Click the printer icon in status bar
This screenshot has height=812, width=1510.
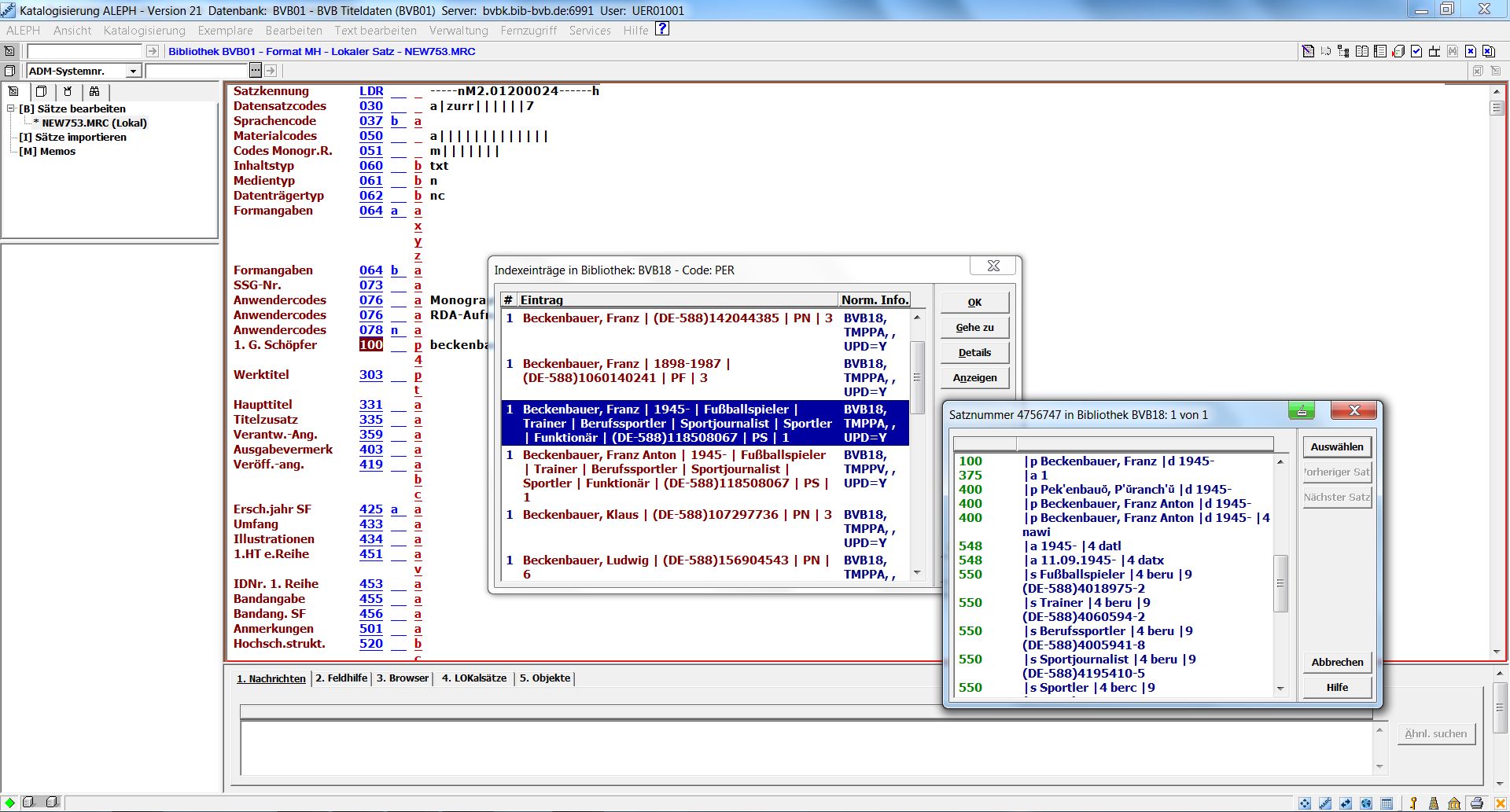click(x=1476, y=803)
